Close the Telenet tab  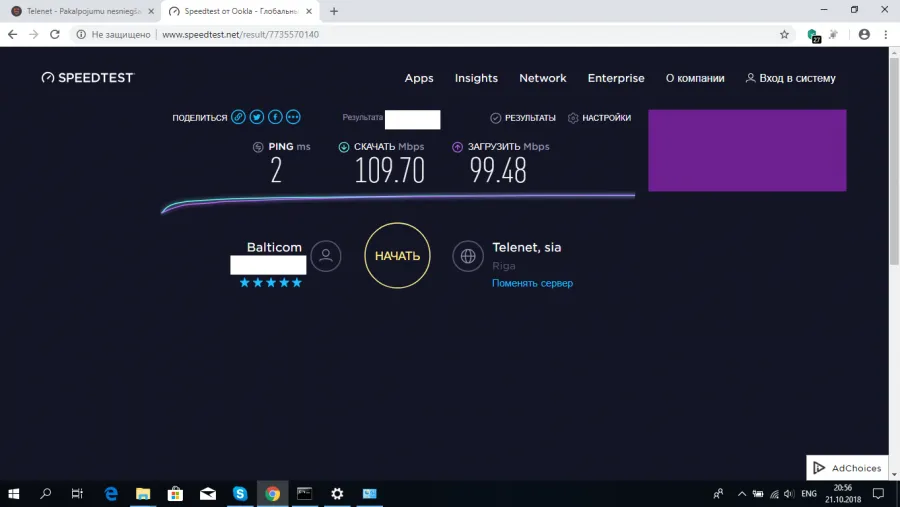151,11
